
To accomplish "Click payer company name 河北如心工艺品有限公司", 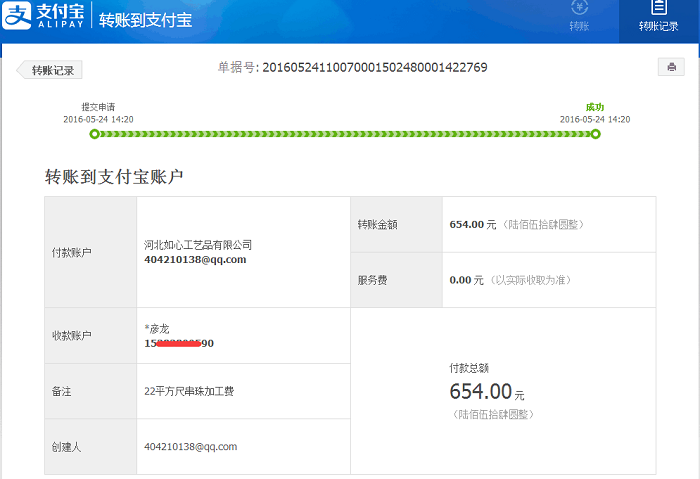I will pyautogui.click(x=198, y=245).
